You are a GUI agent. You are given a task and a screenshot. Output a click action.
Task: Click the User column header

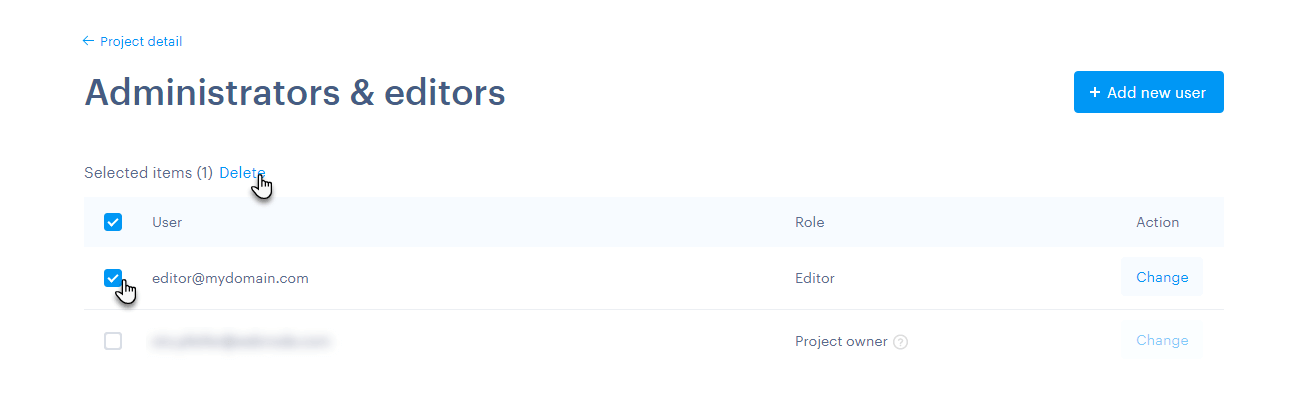[167, 222]
